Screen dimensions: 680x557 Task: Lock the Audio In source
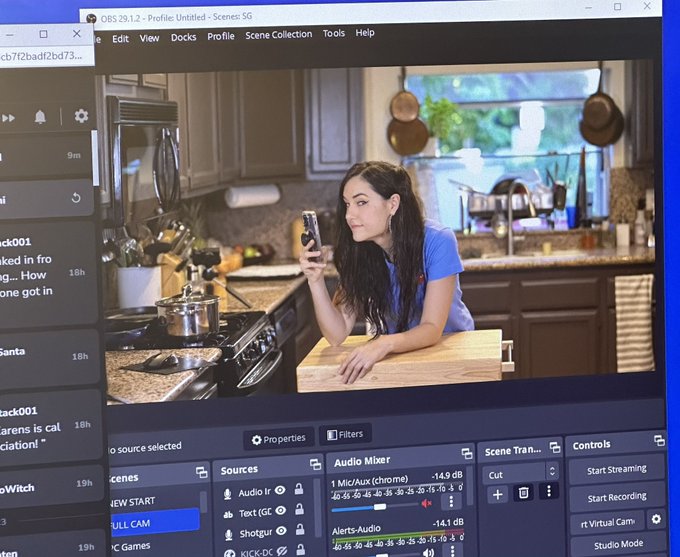pos(299,489)
